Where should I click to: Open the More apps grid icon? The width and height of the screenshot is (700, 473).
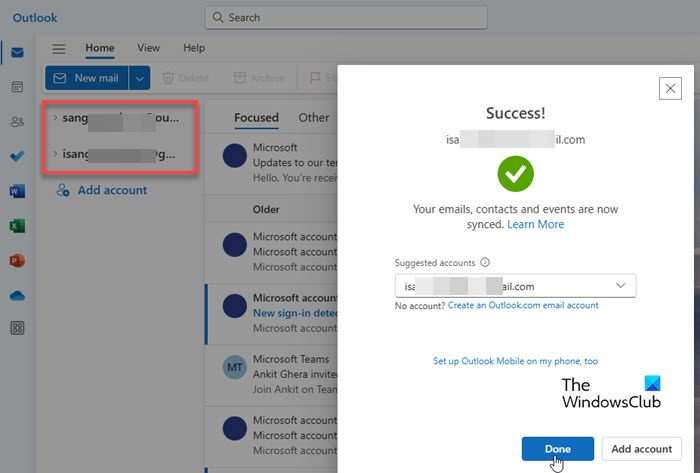tap(17, 328)
